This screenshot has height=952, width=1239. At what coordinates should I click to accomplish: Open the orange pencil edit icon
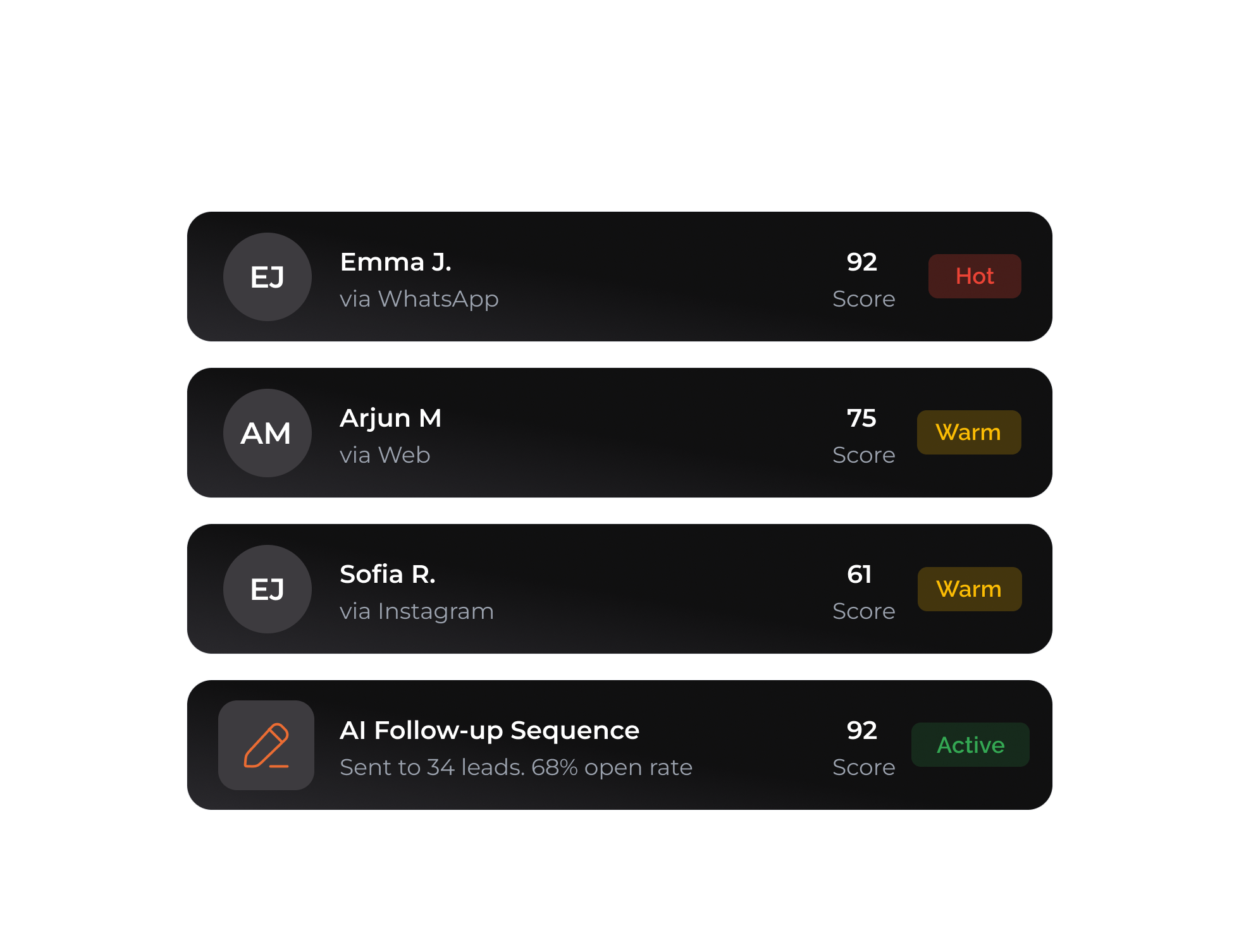tap(266, 745)
